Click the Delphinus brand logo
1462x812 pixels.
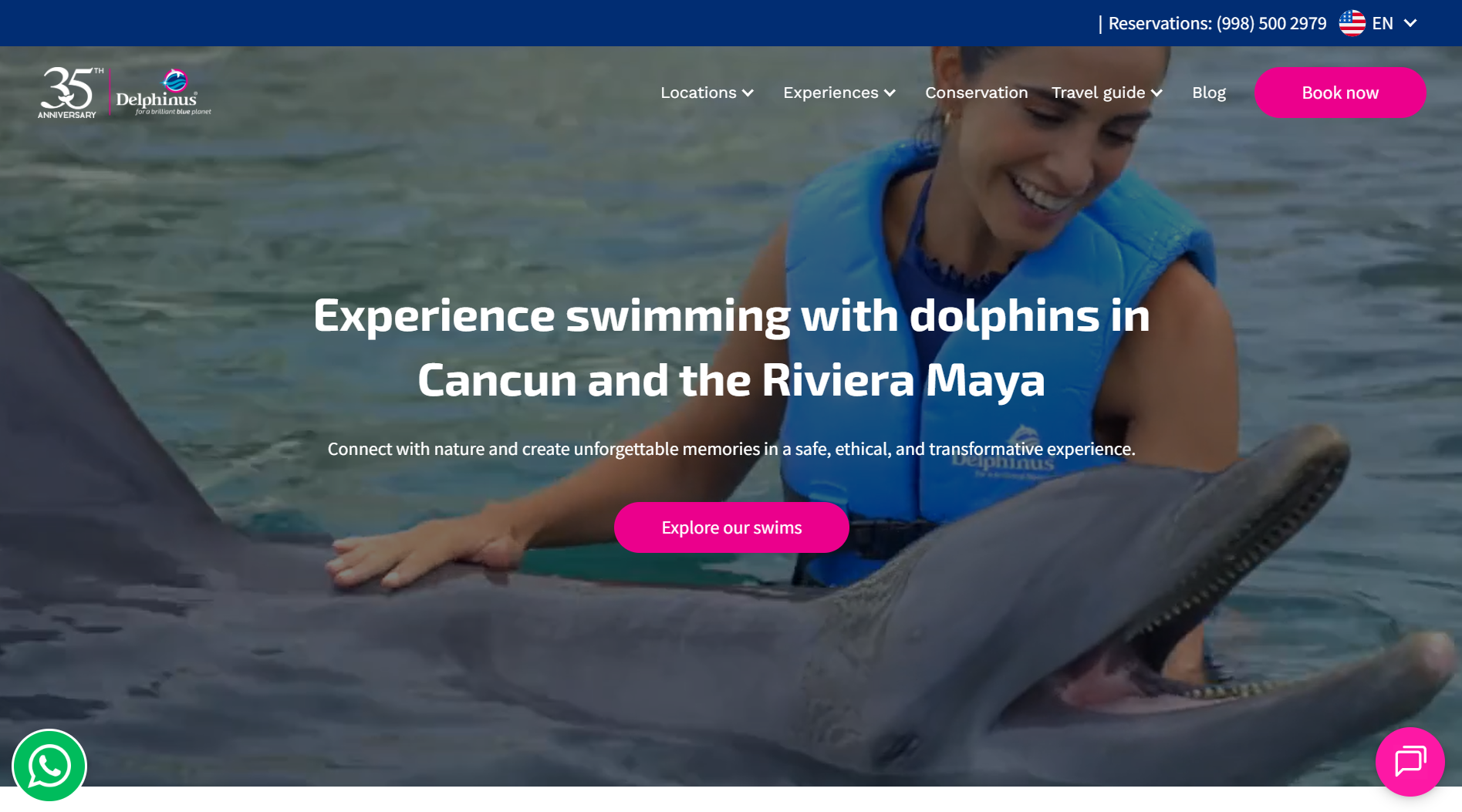pos(164,93)
